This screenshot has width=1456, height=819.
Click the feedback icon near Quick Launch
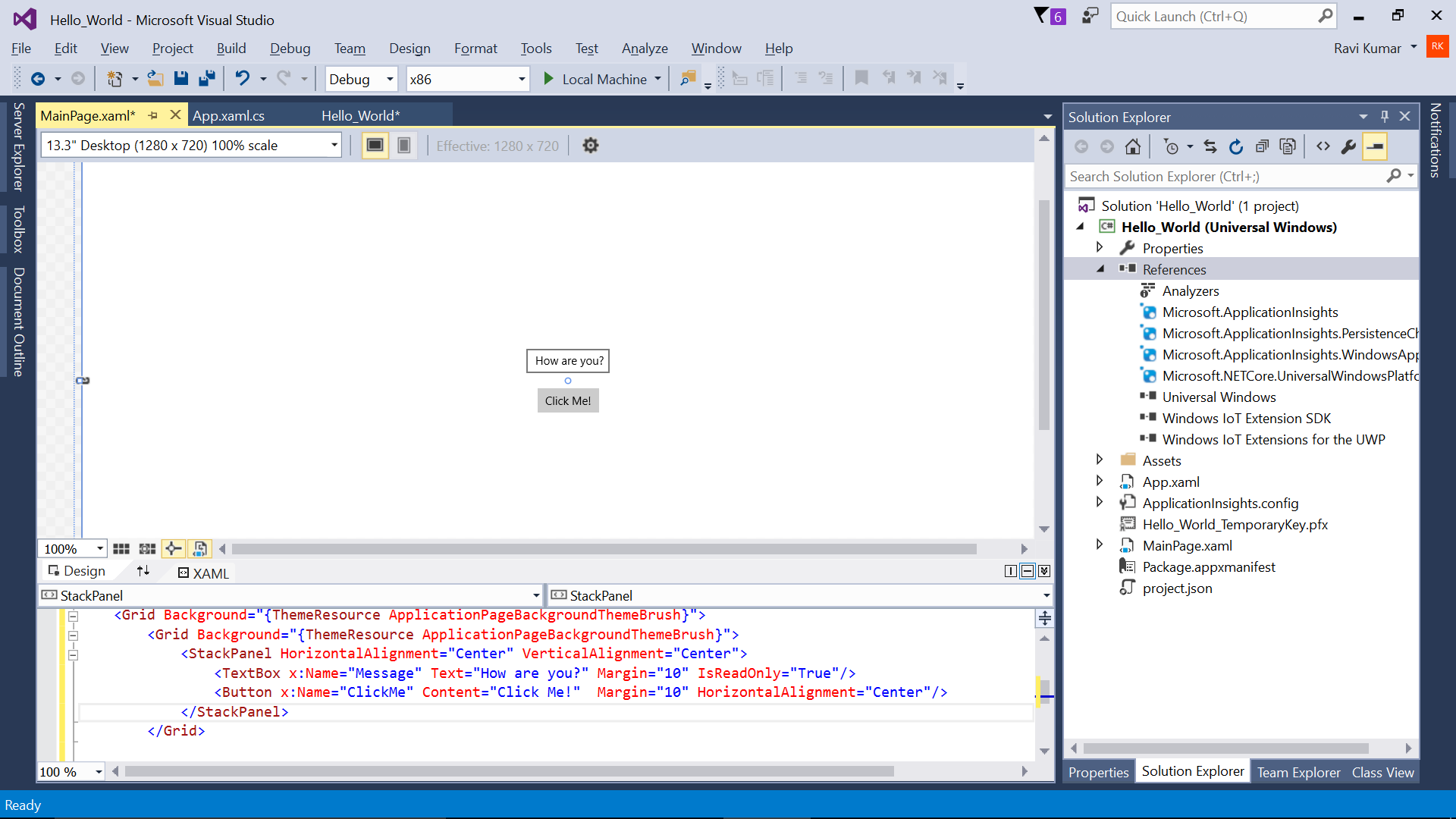(x=1090, y=16)
